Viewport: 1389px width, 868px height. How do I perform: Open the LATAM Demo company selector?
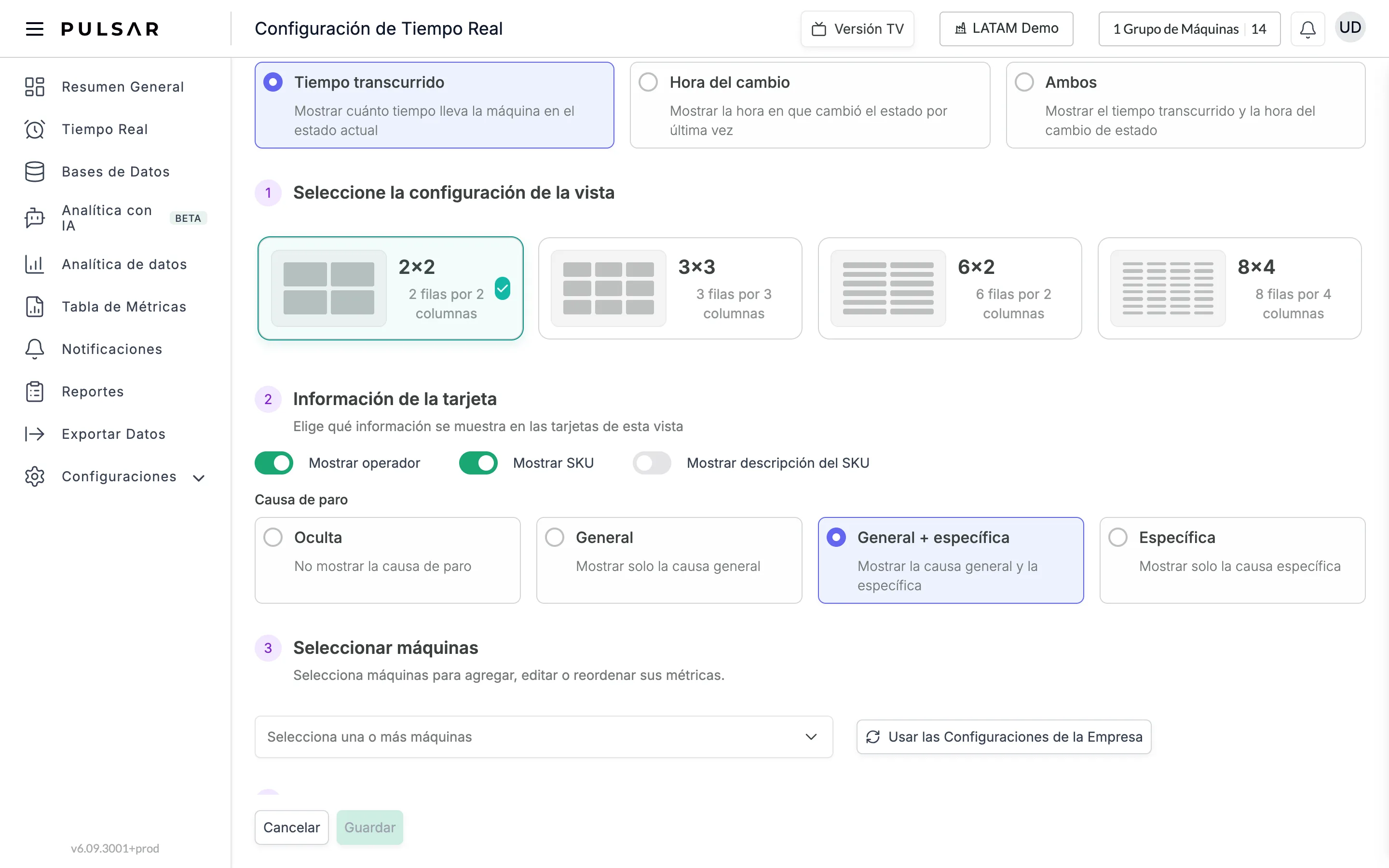click(x=1006, y=29)
